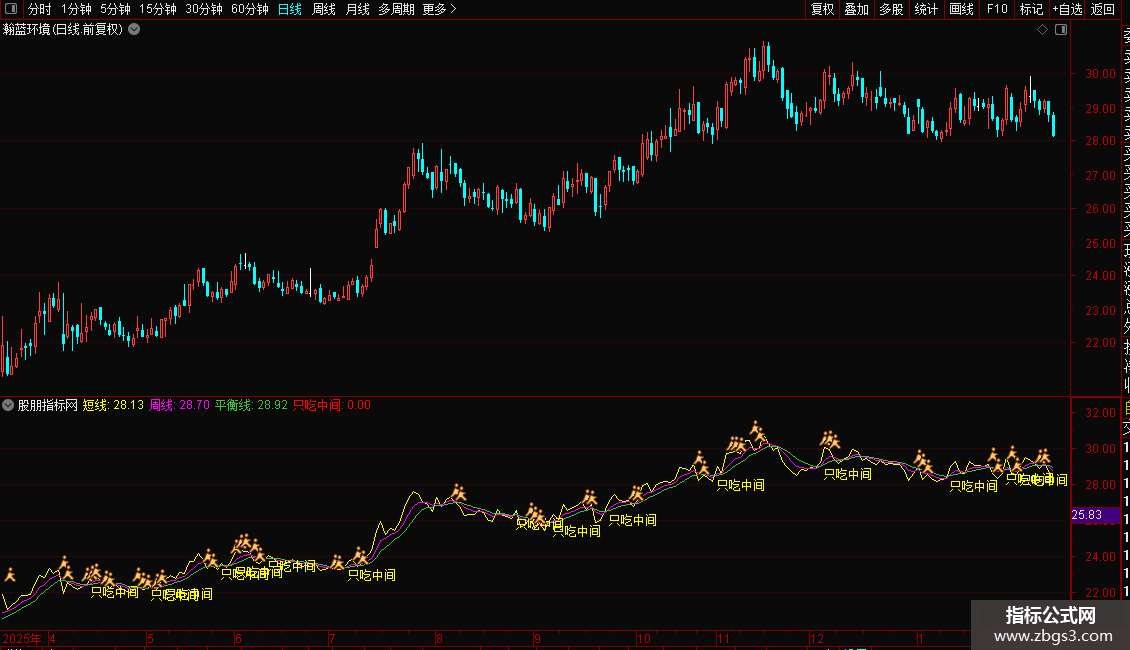Switch to the 30分钟 period tab
Viewport: 1130px width, 650px height.
tap(204, 9)
